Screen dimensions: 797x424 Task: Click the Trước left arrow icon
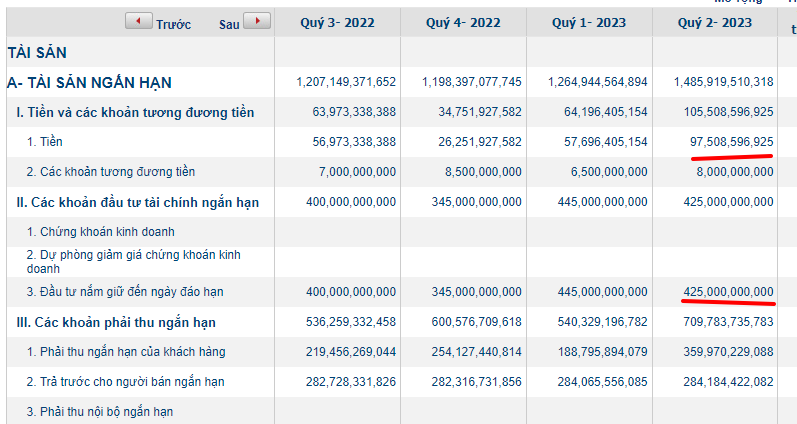coord(139,21)
